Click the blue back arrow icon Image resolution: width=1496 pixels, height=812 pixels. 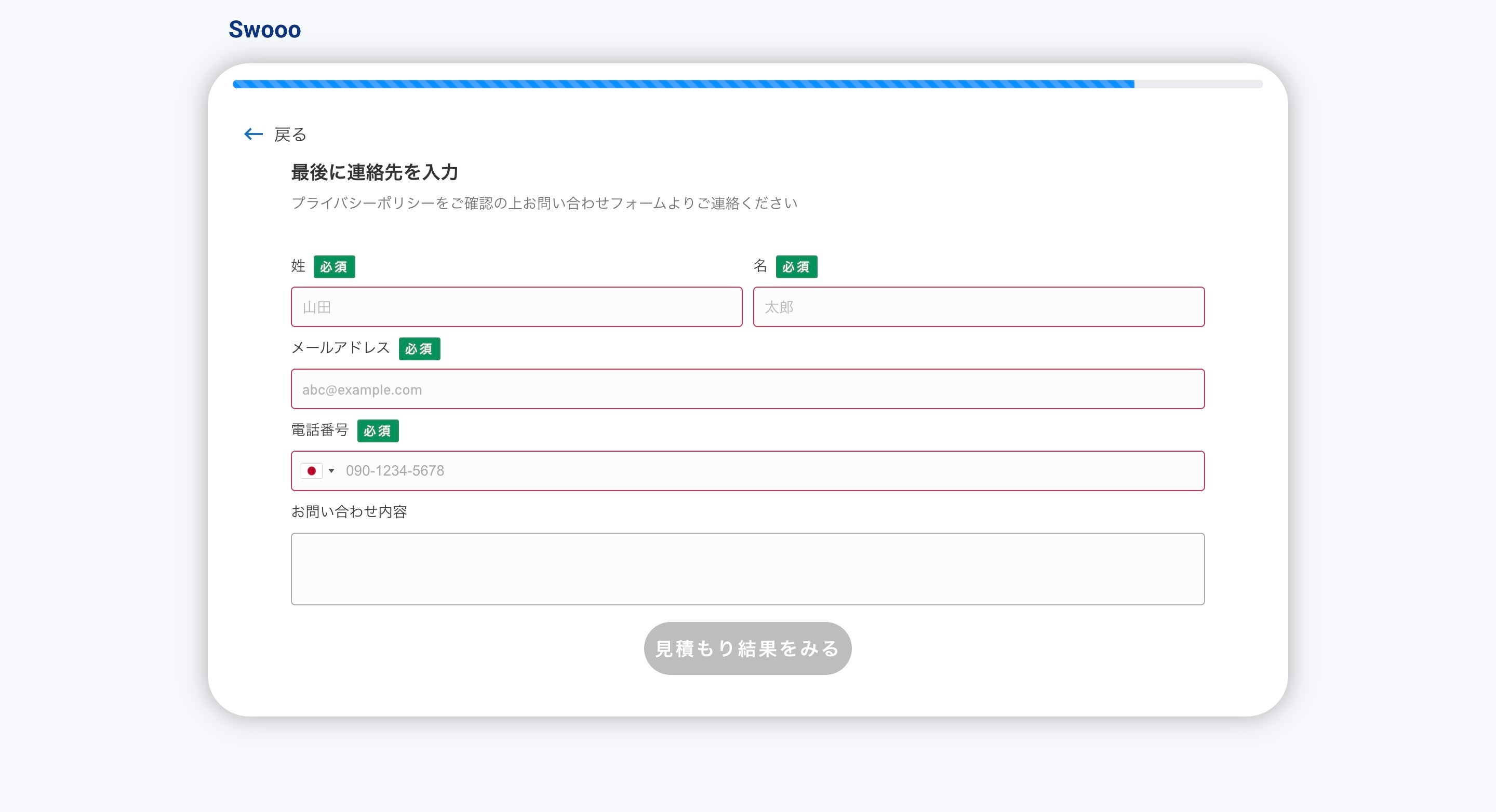253,134
